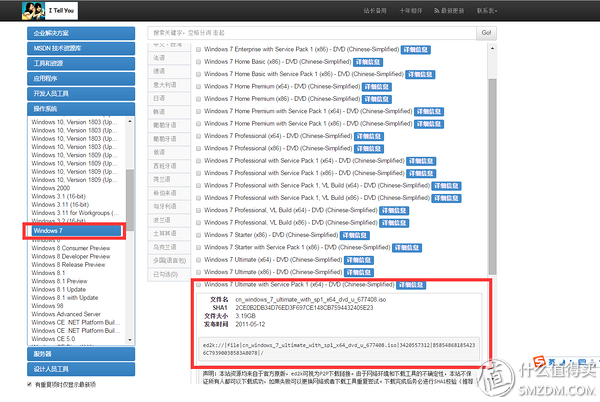Screen dimensions: 600x402
Task: Open 详细信息 for Windows 7 Professional (x86) DVD
Action: [369, 148]
